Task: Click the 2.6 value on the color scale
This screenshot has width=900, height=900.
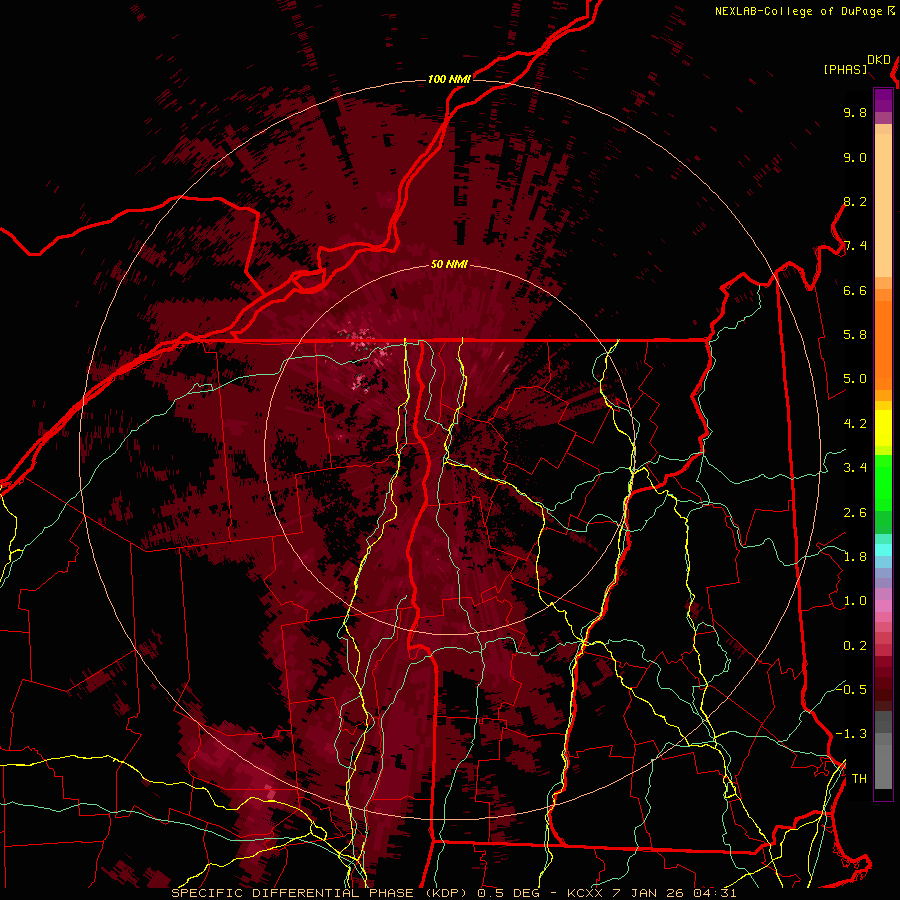Action: [855, 513]
